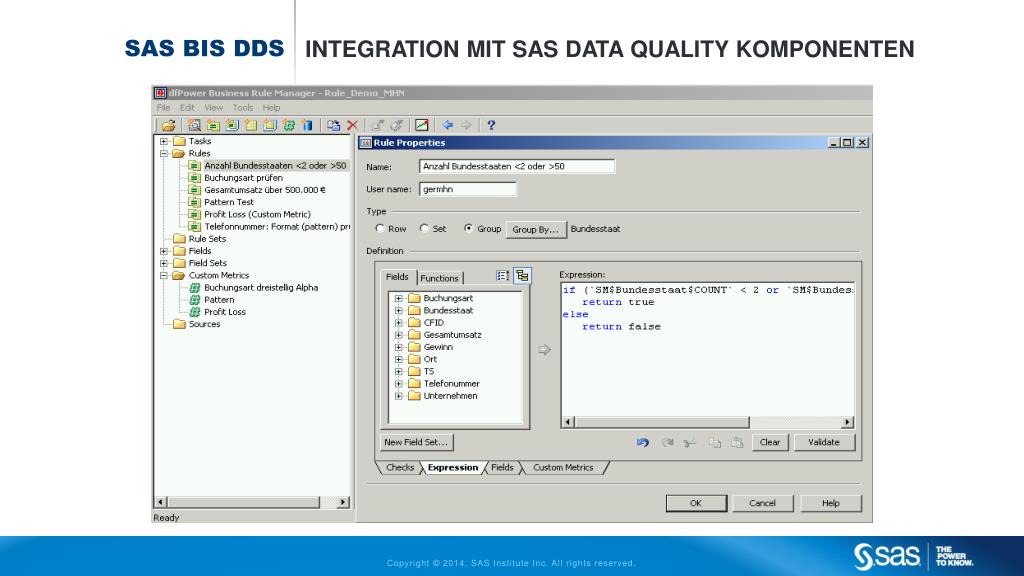Expand the Fields node in the left tree
Screen dimensions: 1024x576
[164, 251]
